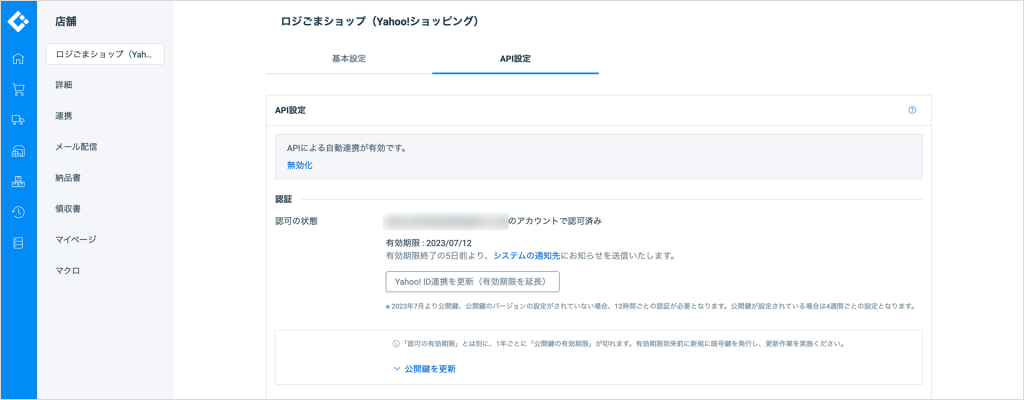Image resolution: width=1024 pixels, height=400 pixels.
Task: Select ロジごまショップ in the store list
Action: click(105, 54)
